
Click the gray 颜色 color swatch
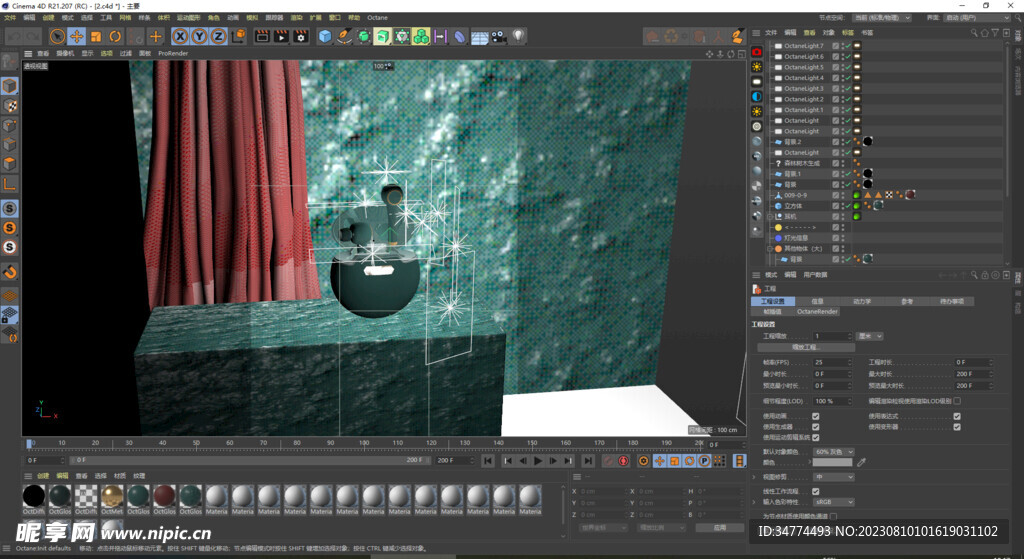[832, 462]
